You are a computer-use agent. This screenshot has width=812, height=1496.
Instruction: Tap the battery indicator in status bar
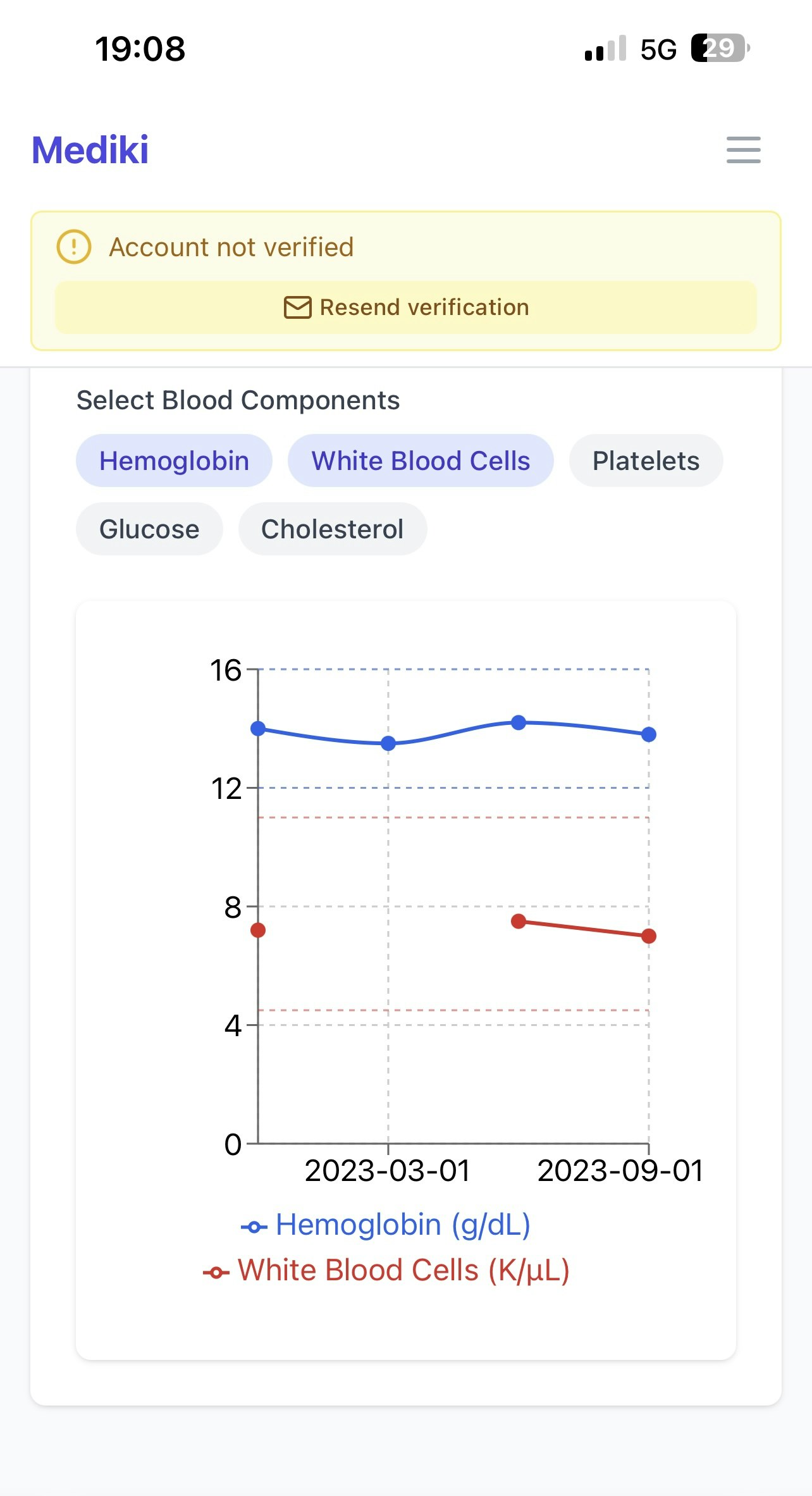[720, 48]
